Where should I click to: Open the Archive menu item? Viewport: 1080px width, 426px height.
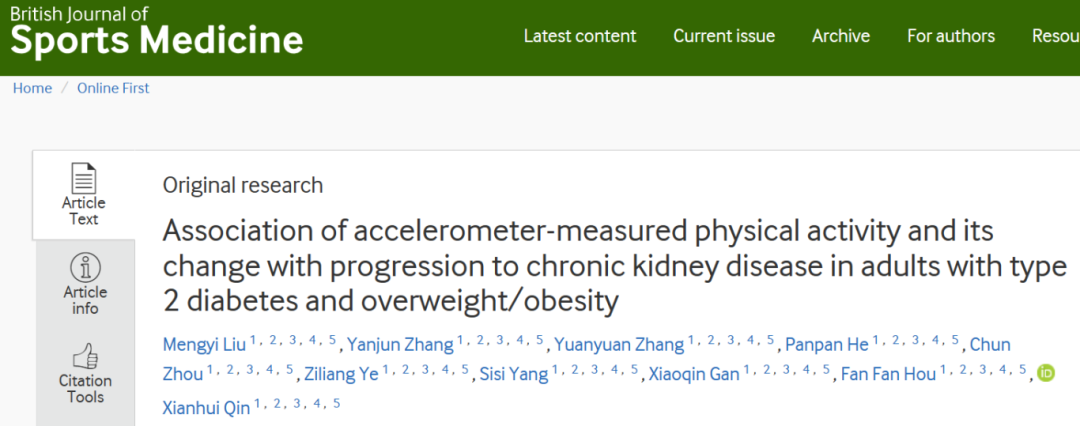pyautogui.click(x=840, y=36)
